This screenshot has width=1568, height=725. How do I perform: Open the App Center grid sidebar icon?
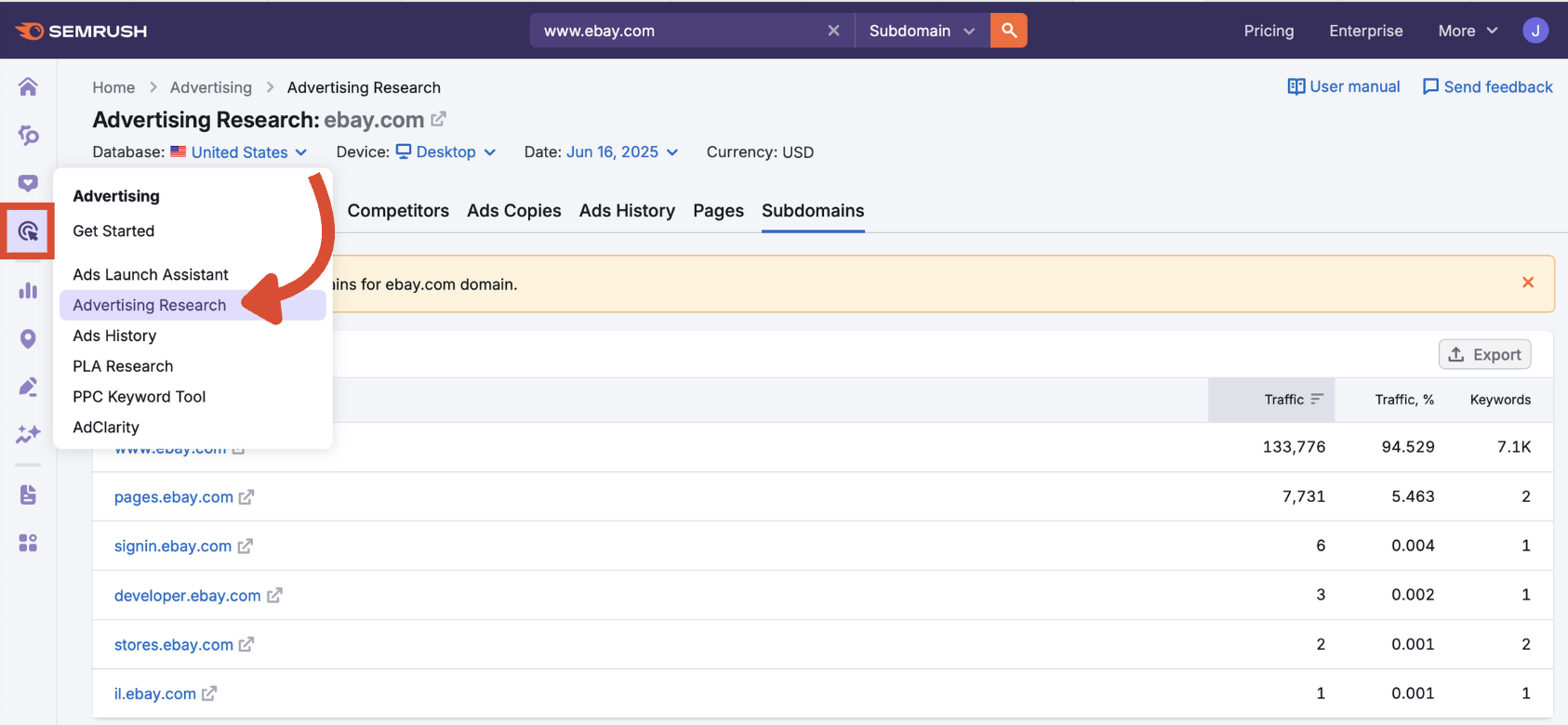tap(28, 543)
